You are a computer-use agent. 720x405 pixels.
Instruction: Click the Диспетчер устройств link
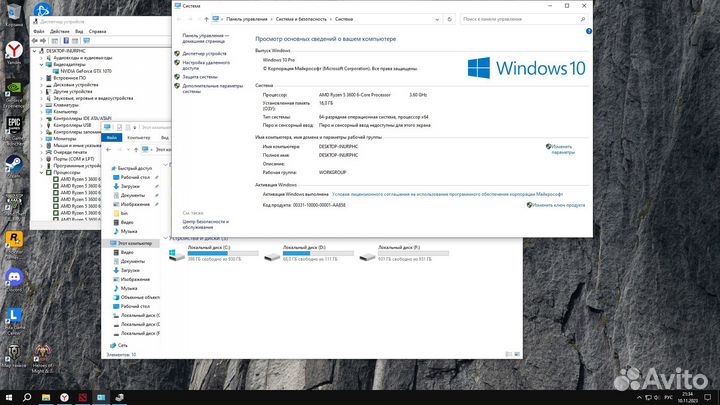pyautogui.click(x=205, y=53)
